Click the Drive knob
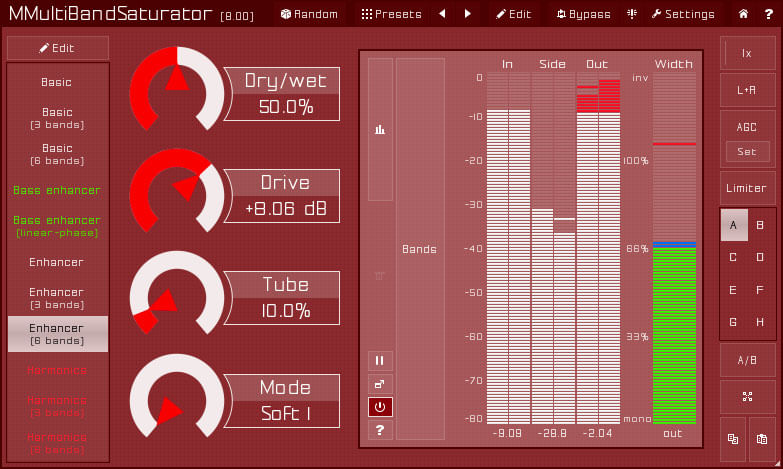The height and width of the screenshot is (469, 783). pyautogui.click(x=177, y=192)
